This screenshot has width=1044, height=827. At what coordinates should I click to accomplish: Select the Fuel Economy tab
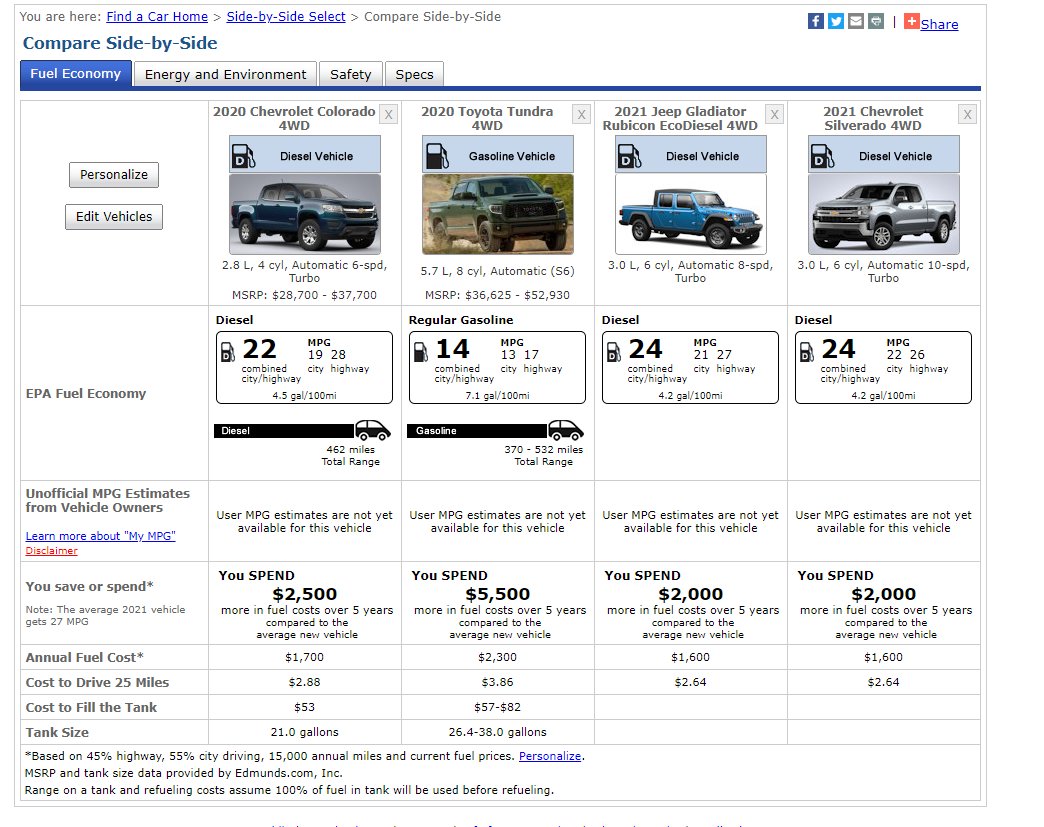click(76, 74)
